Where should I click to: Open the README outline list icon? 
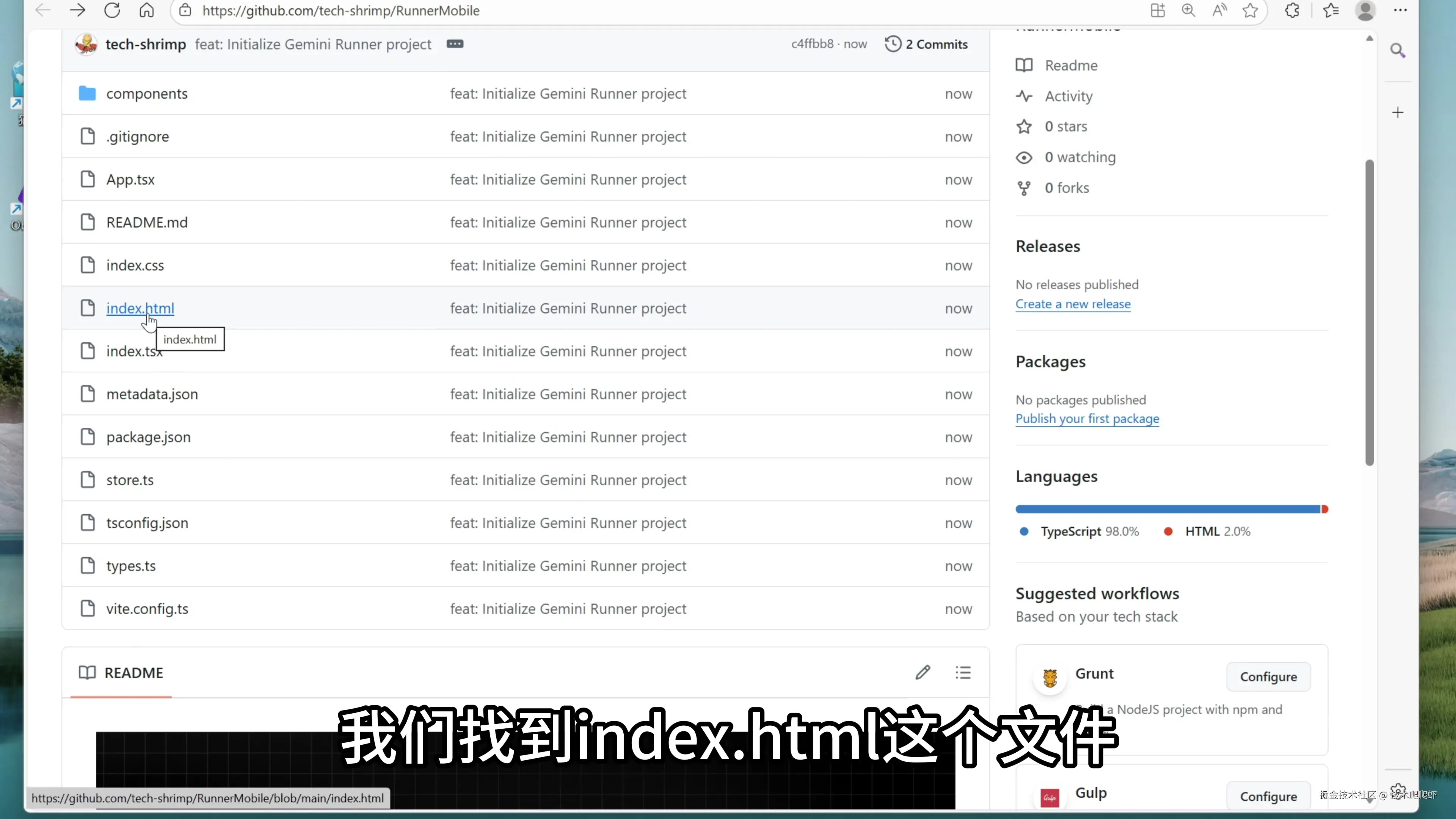point(963,672)
